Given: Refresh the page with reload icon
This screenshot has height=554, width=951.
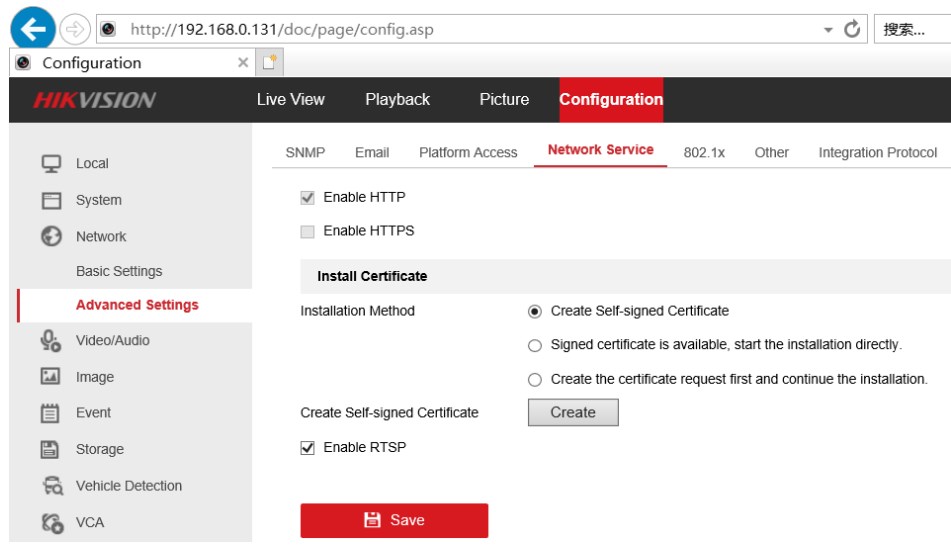Looking at the screenshot, I should [852, 29].
